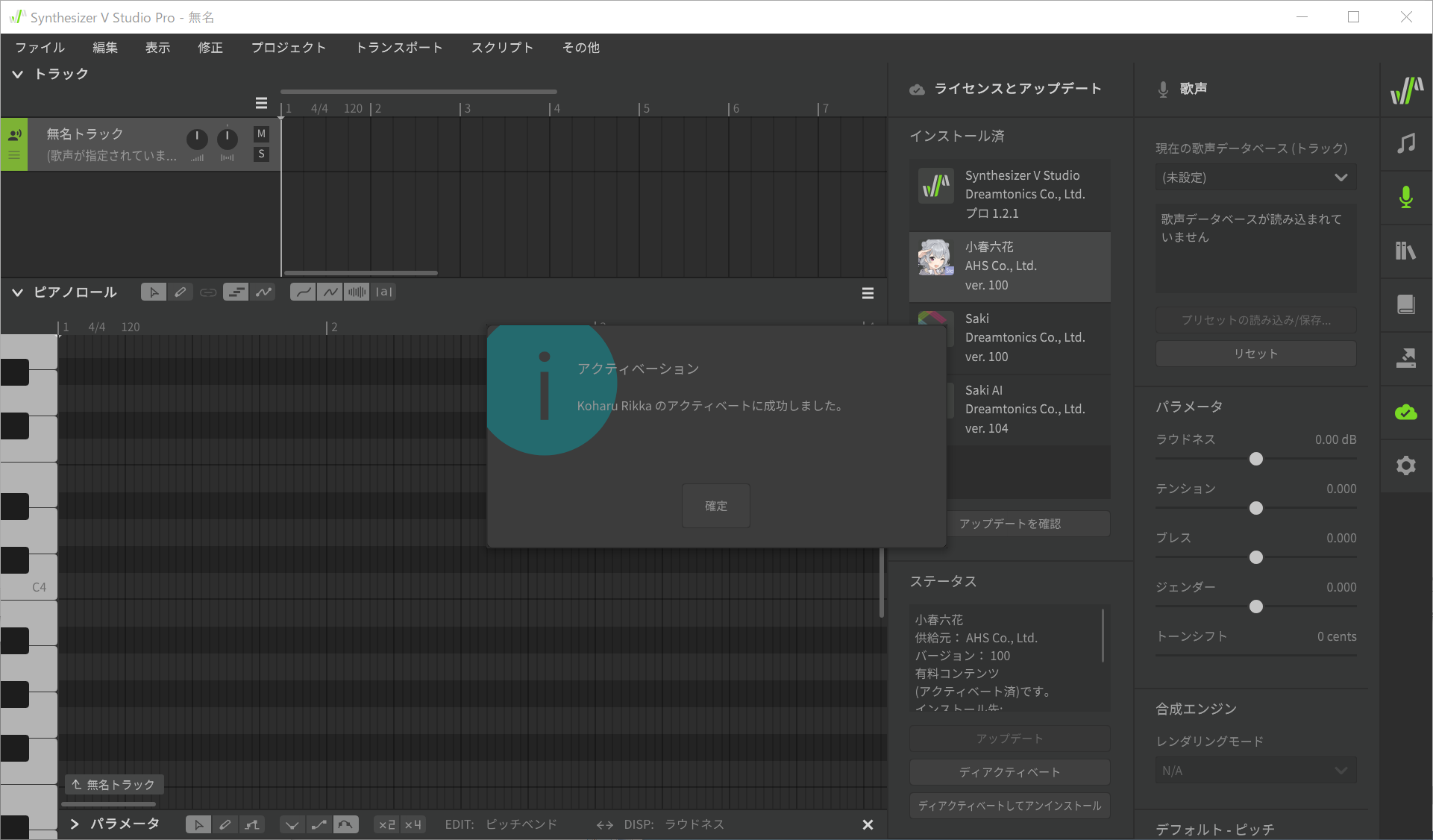Confirm the activation dialog with 確定
Image resolution: width=1433 pixels, height=840 pixels.
716,506
